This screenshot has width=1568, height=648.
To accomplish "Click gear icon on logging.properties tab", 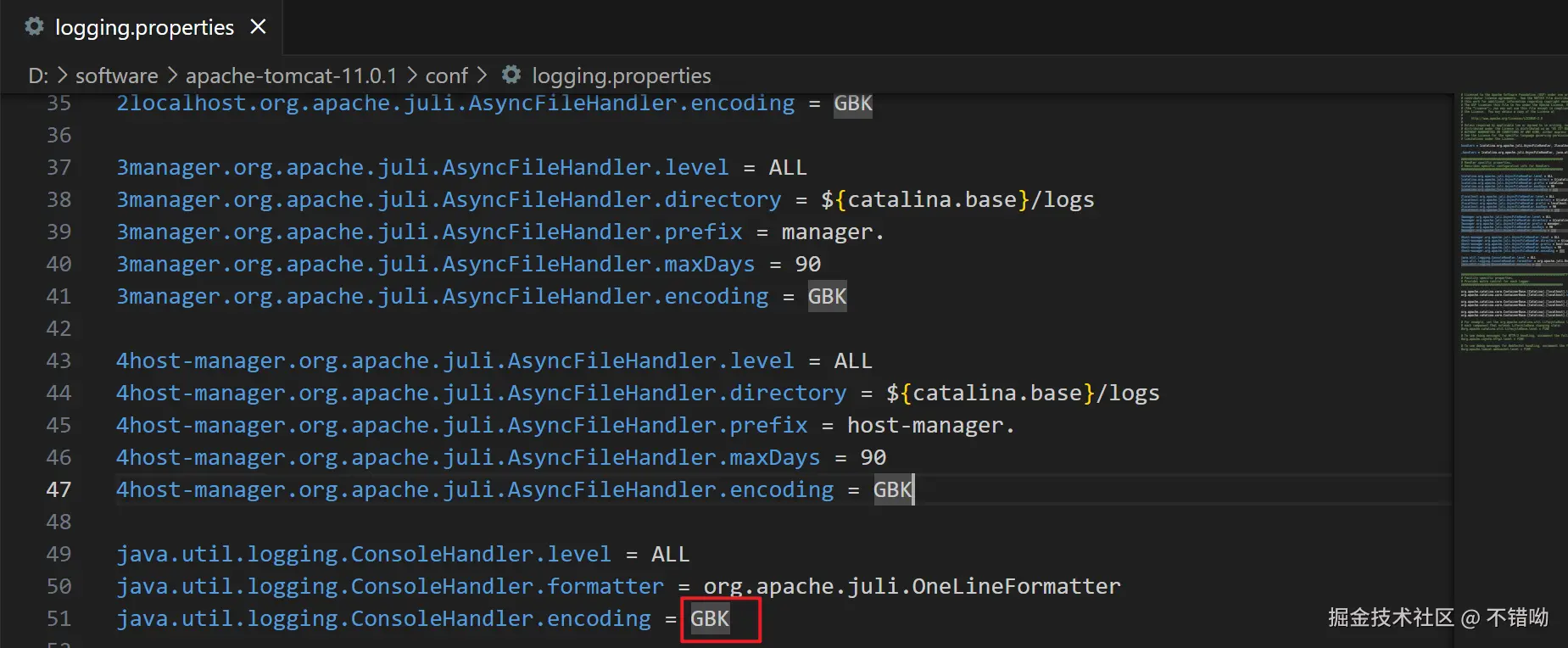I will (34, 27).
